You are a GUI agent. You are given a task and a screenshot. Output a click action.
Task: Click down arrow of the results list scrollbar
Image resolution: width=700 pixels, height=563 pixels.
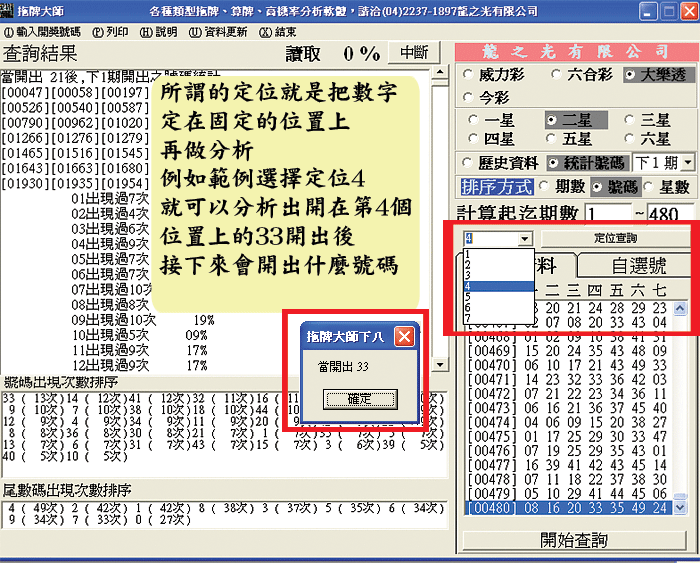(440, 365)
